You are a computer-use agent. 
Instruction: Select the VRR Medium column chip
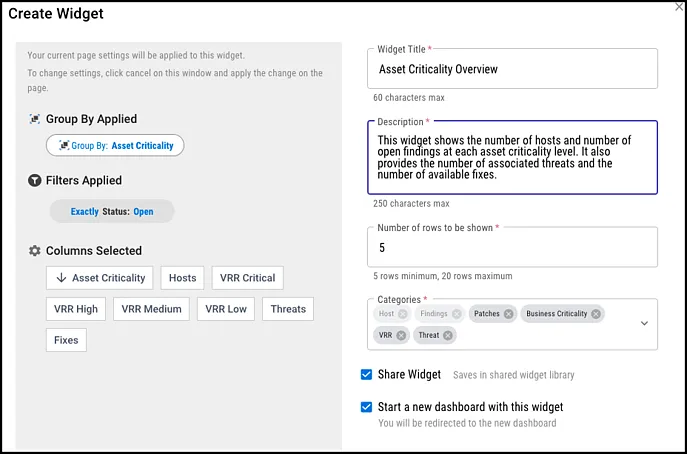pos(151,309)
